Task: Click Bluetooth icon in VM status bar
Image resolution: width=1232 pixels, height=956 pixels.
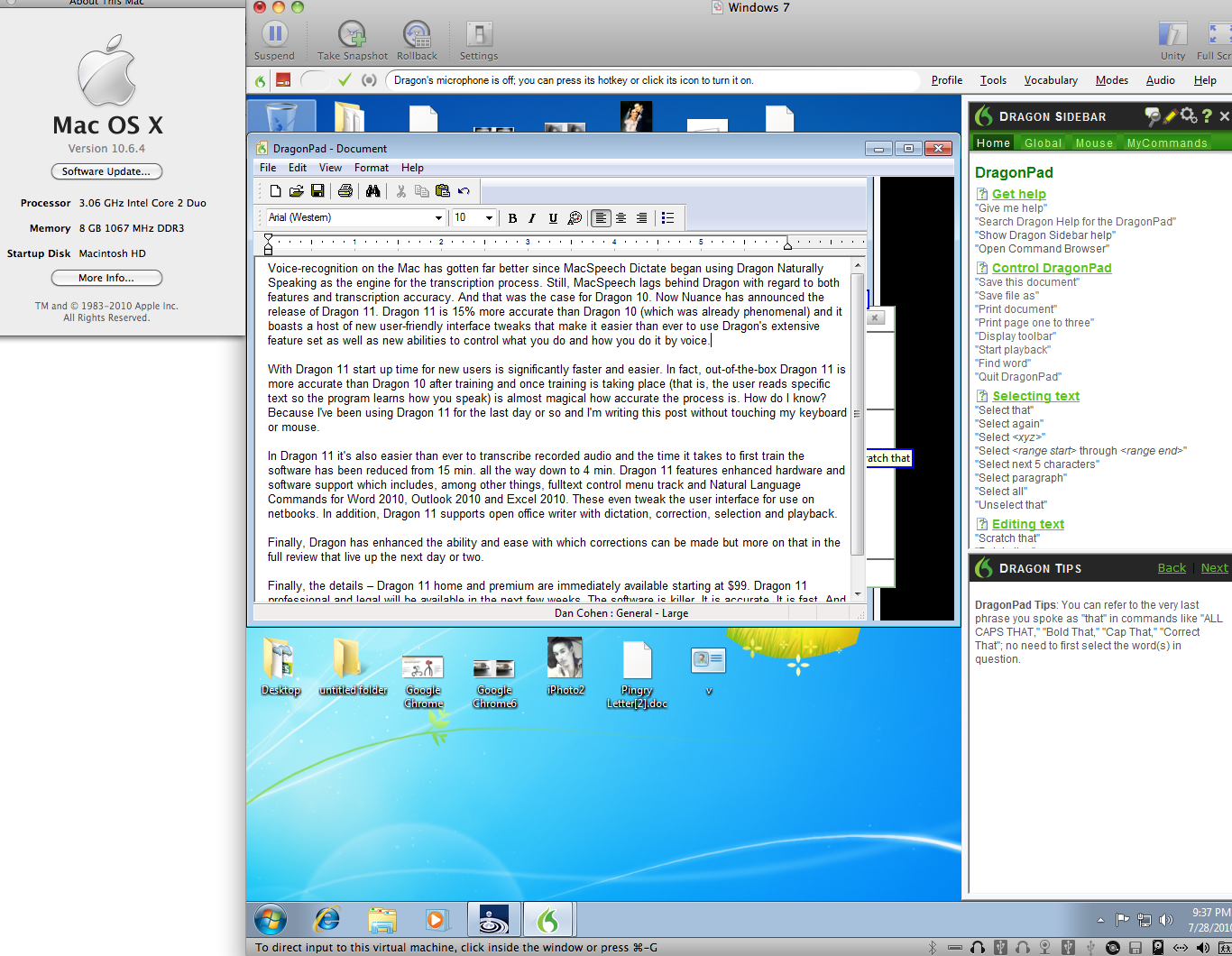Action: click(x=933, y=947)
